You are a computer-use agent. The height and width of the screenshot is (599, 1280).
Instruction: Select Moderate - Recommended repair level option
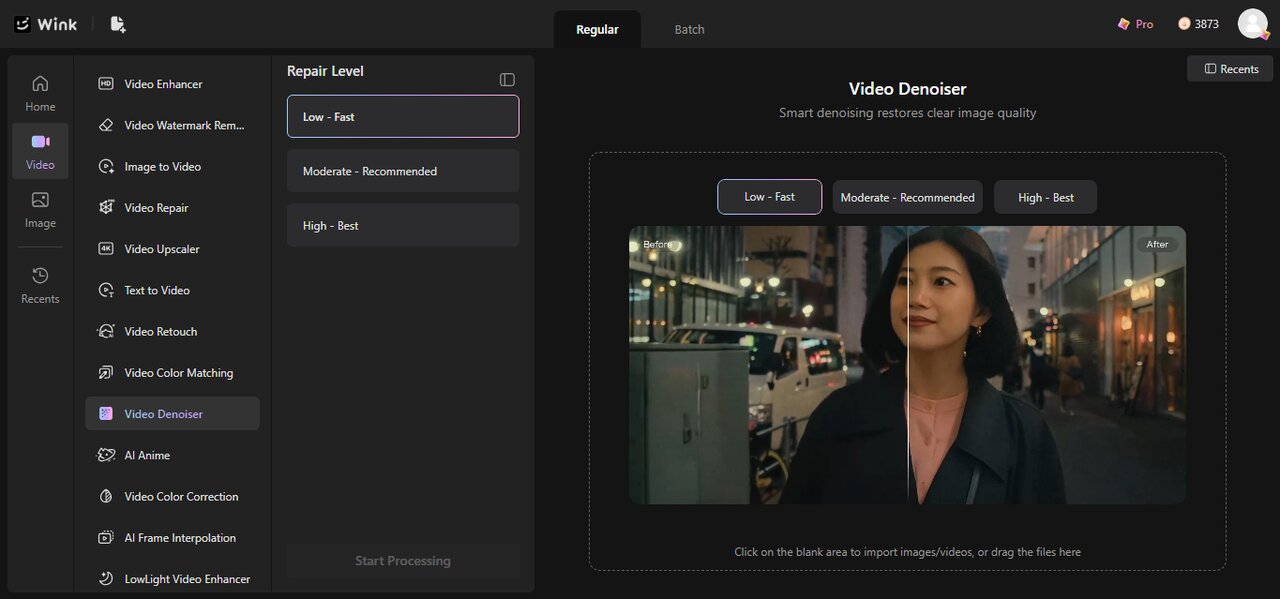(x=403, y=171)
